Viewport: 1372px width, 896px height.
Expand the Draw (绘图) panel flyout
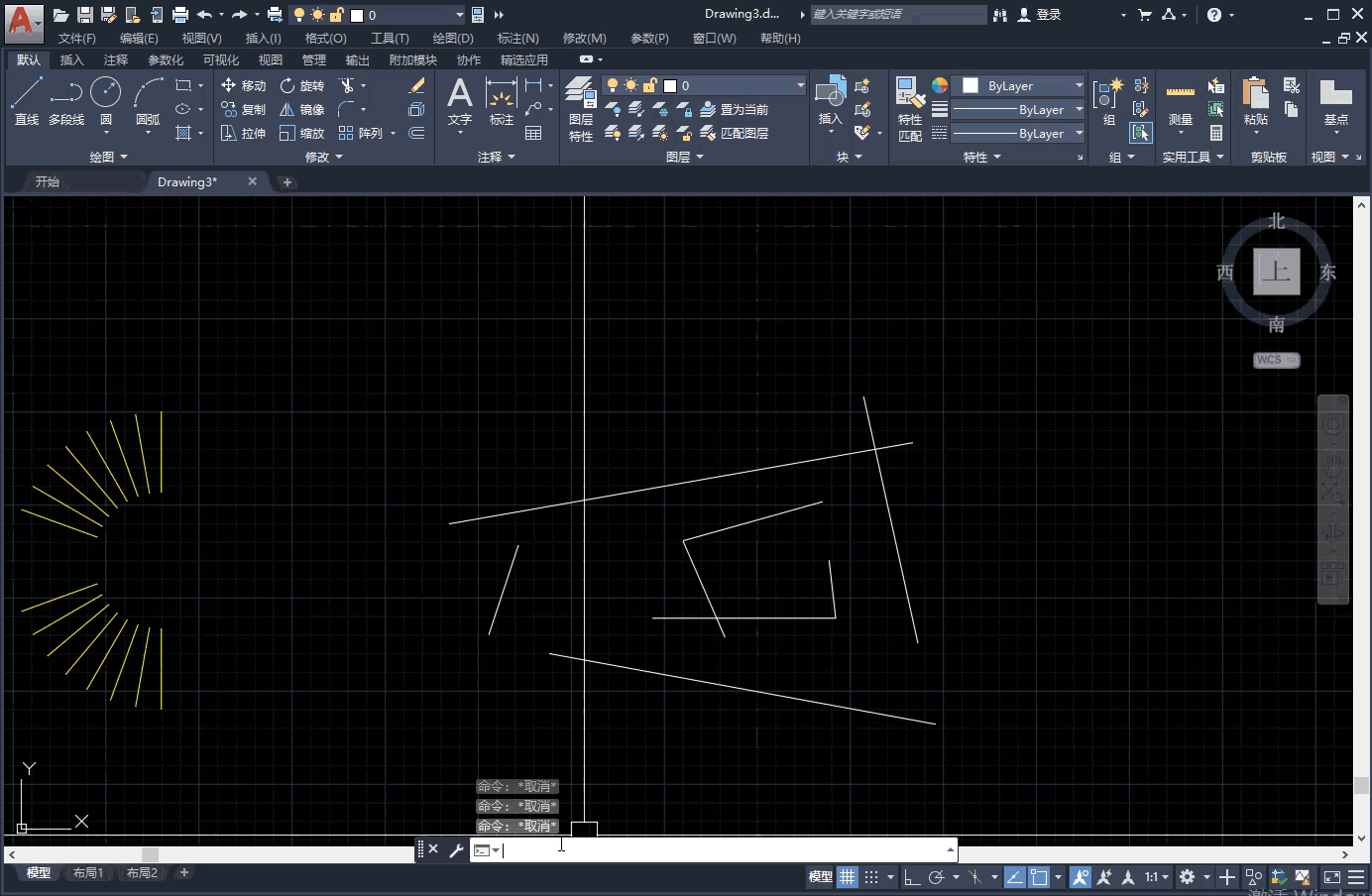[x=109, y=157]
